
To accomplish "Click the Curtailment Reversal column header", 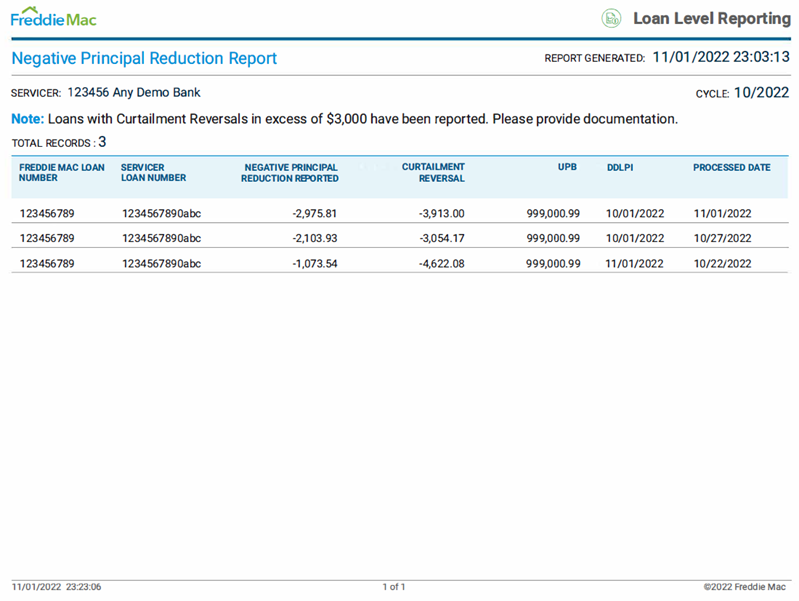I will (x=433, y=173).
